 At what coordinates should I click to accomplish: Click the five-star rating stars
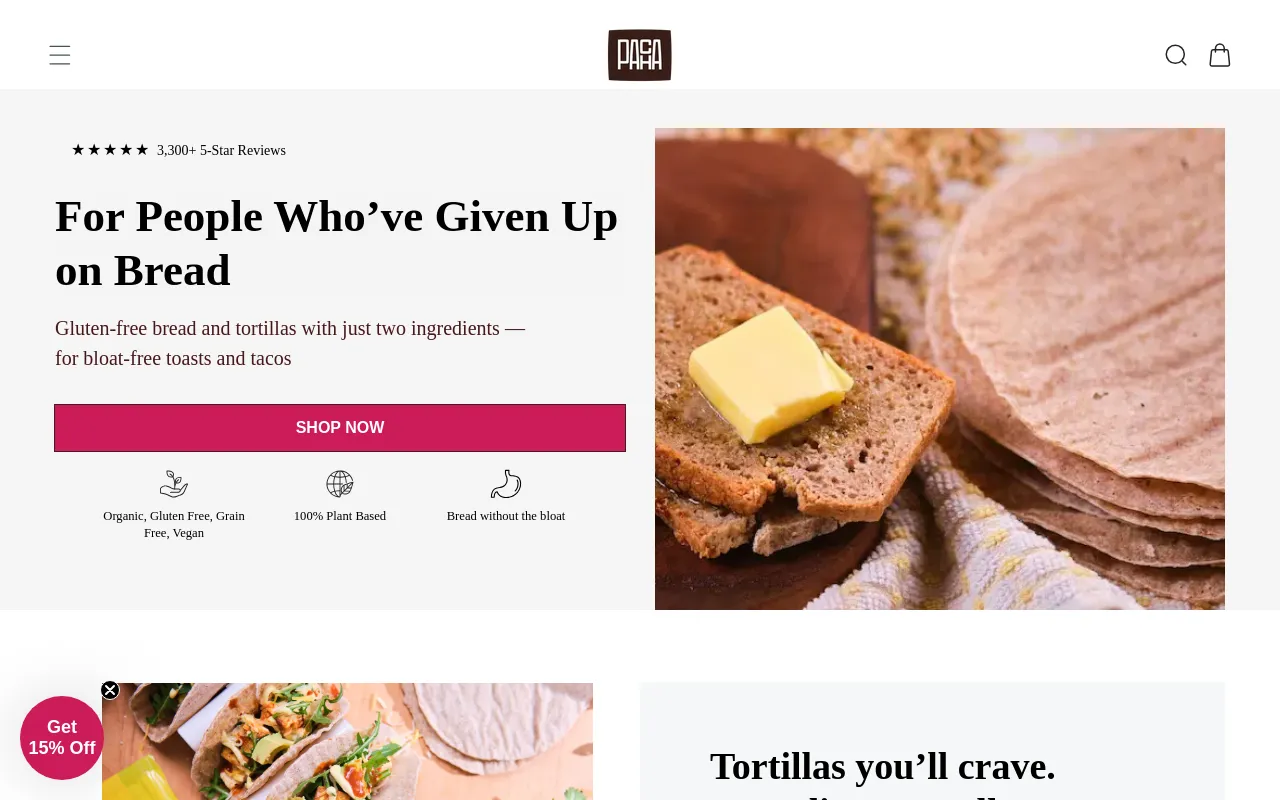[110, 150]
